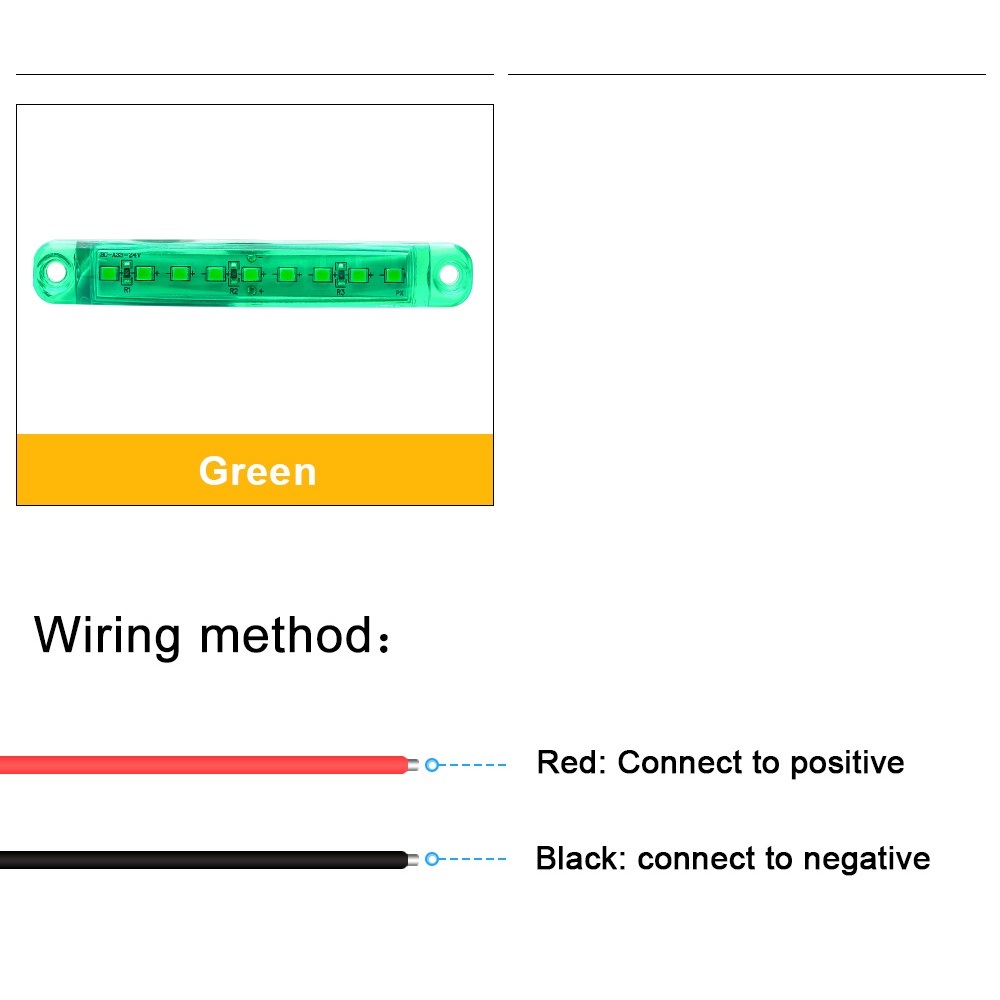Click the Red: Connect to positive text
Viewport: 1000px width, 1000px height.
click(x=720, y=763)
